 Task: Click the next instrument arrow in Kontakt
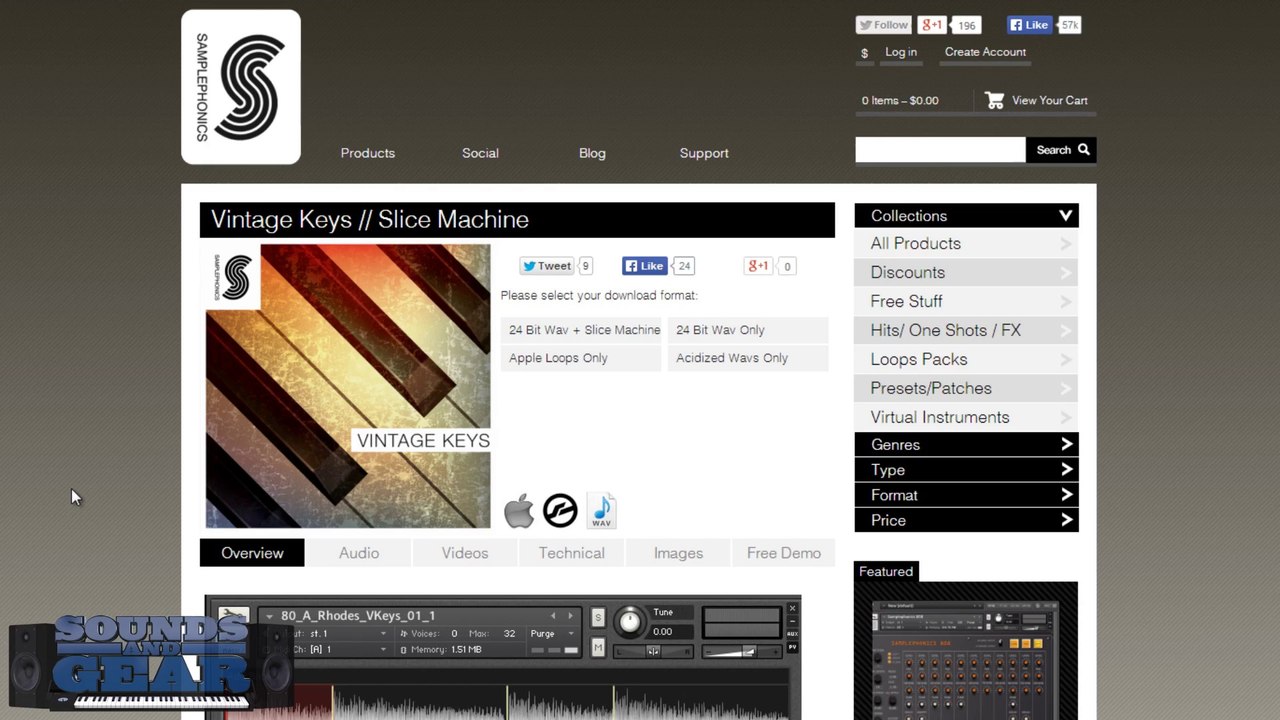click(x=571, y=616)
